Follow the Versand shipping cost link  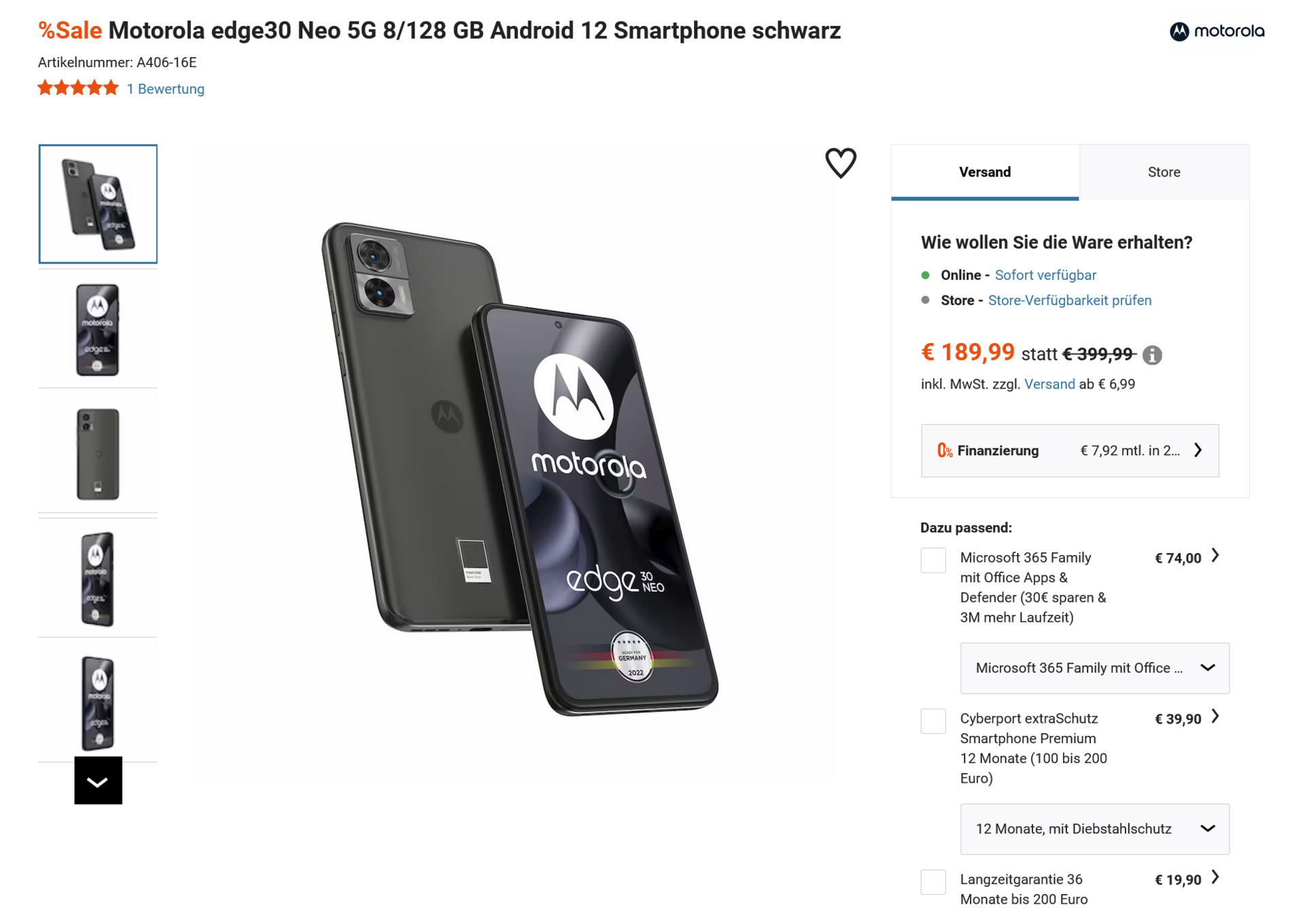click(x=1049, y=384)
